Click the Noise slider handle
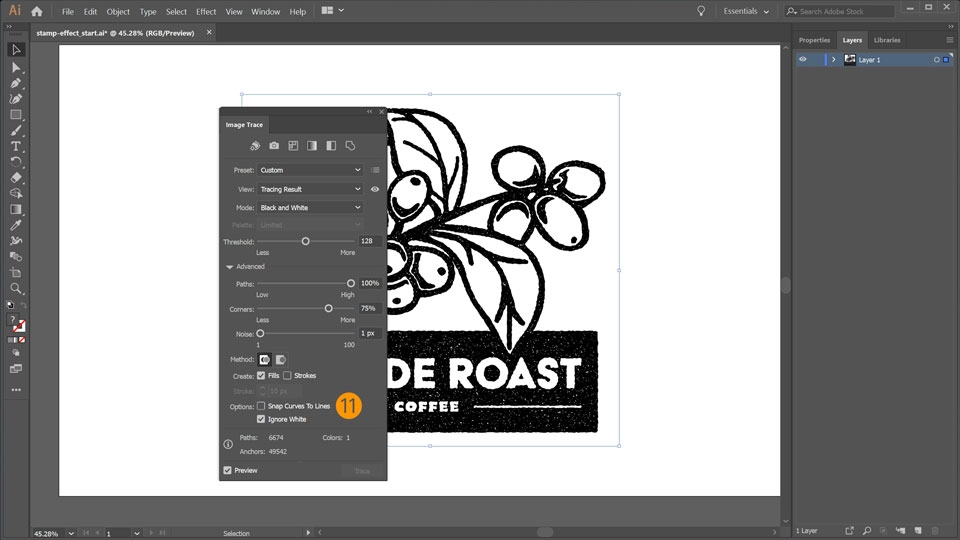This screenshot has height=540, width=960. (x=260, y=334)
